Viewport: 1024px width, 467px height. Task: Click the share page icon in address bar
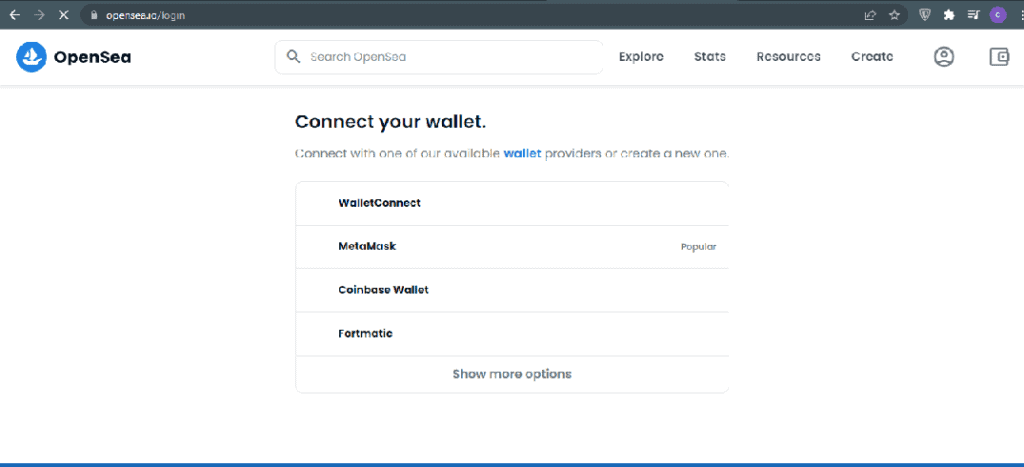pos(870,14)
